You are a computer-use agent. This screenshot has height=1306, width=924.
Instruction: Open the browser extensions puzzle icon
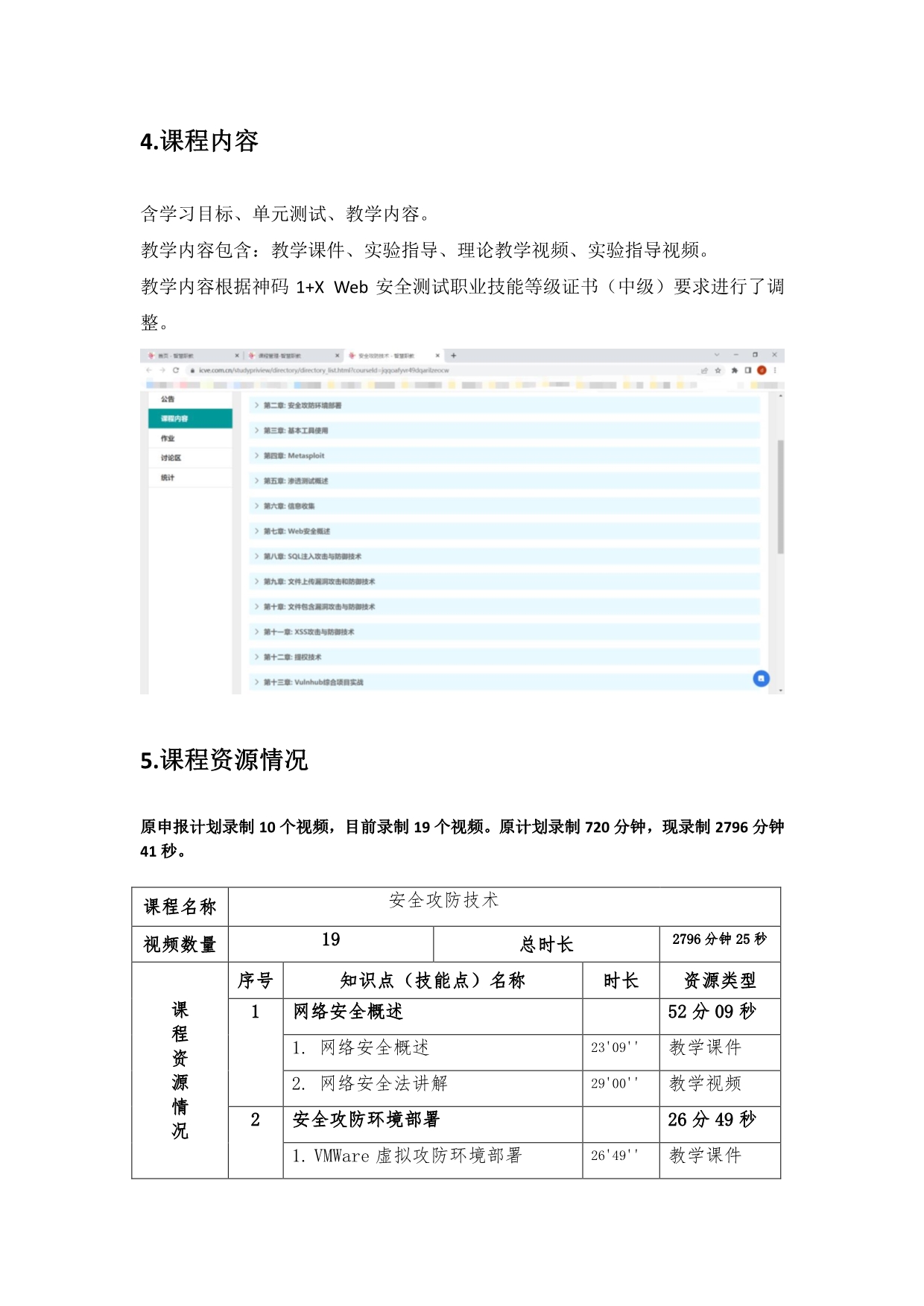(735, 370)
